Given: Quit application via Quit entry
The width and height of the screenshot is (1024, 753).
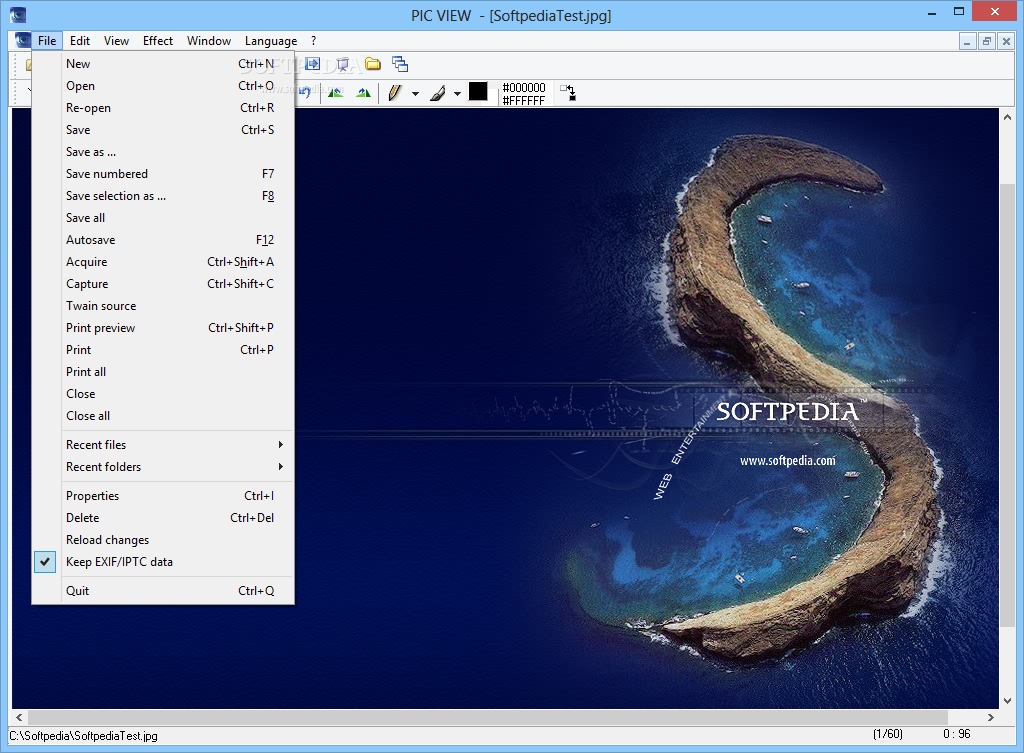Looking at the screenshot, I should pos(163,591).
